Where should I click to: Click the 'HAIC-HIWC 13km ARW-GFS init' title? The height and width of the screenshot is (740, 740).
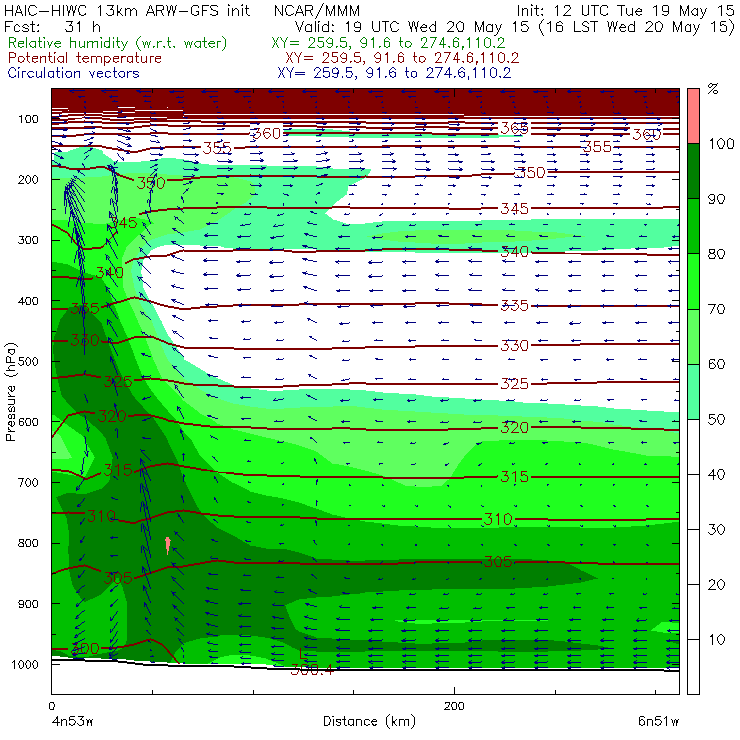(126, 10)
